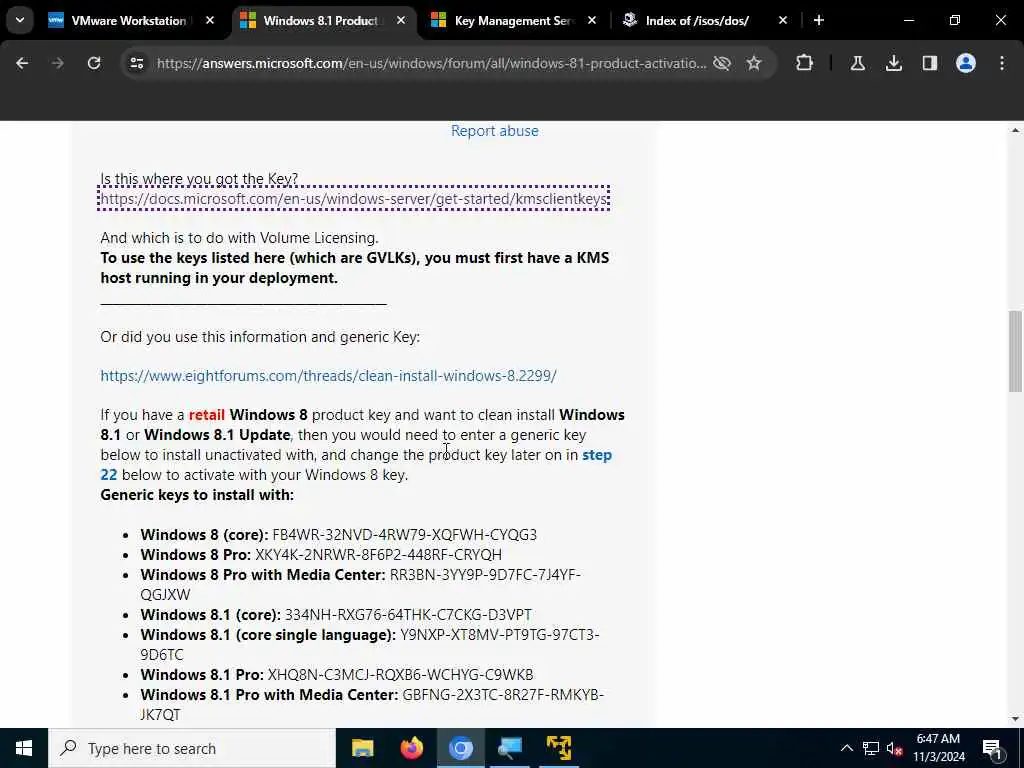Screen dimensions: 1024x768
Task: Reload the current page
Action: (x=94, y=63)
